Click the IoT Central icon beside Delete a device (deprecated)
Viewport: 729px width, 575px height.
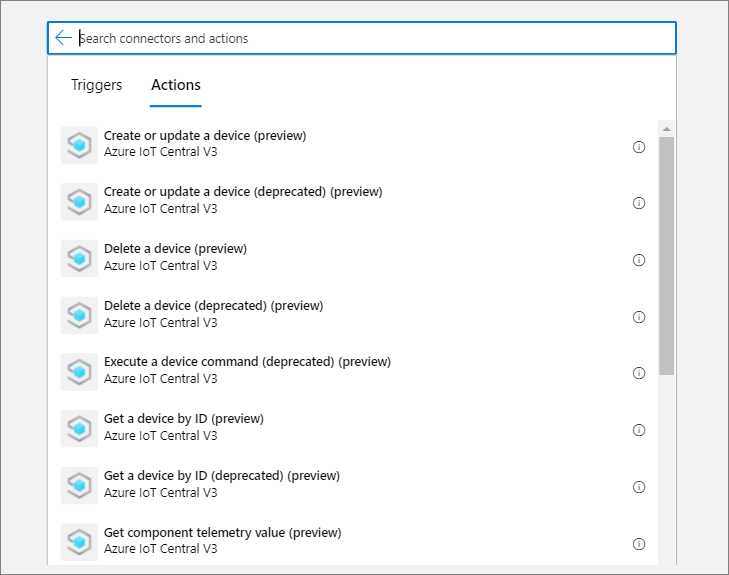click(x=79, y=315)
